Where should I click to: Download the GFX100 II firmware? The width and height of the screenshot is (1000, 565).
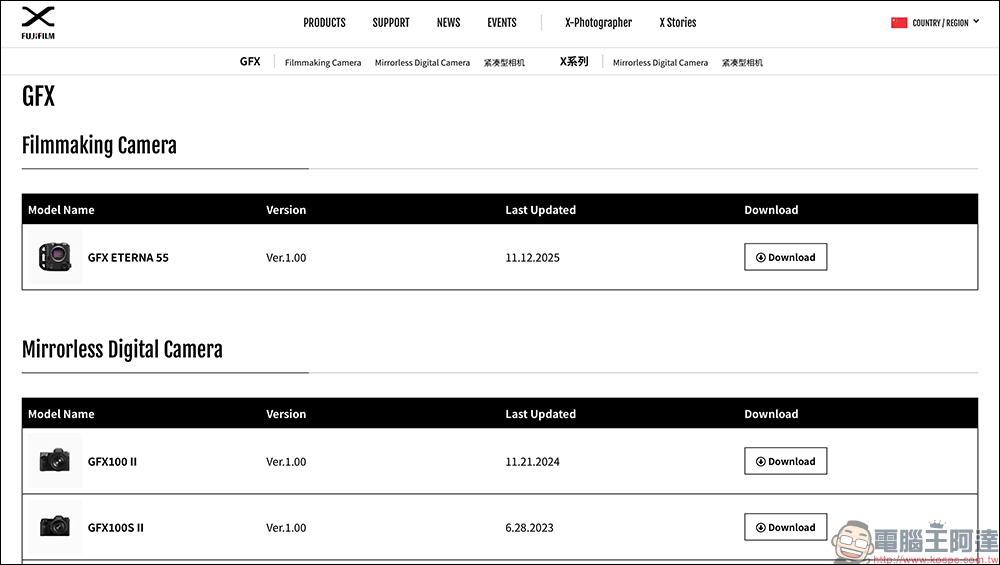point(785,461)
